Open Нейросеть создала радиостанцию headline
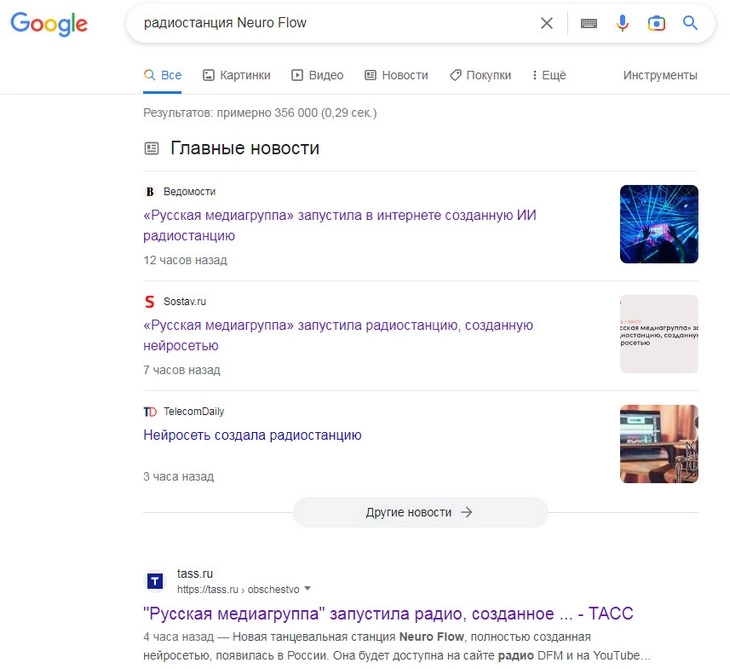 point(252,435)
